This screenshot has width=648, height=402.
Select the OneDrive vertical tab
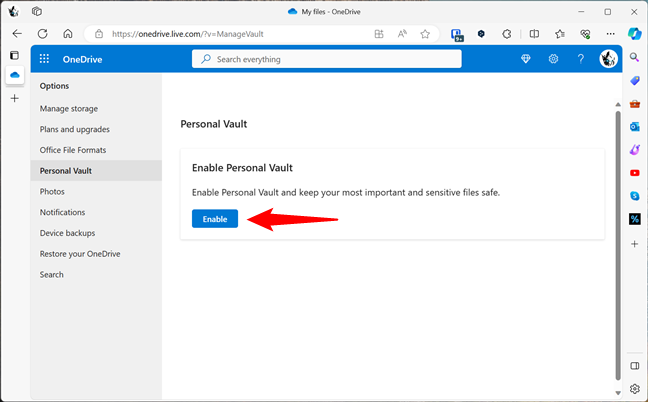pyautogui.click(x=15, y=75)
